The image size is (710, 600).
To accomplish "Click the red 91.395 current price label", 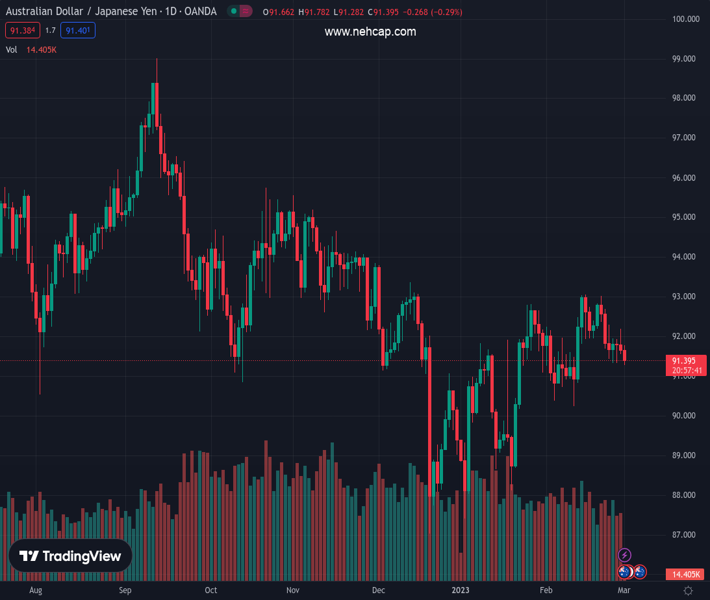I will pyautogui.click(x=686, y=365).
